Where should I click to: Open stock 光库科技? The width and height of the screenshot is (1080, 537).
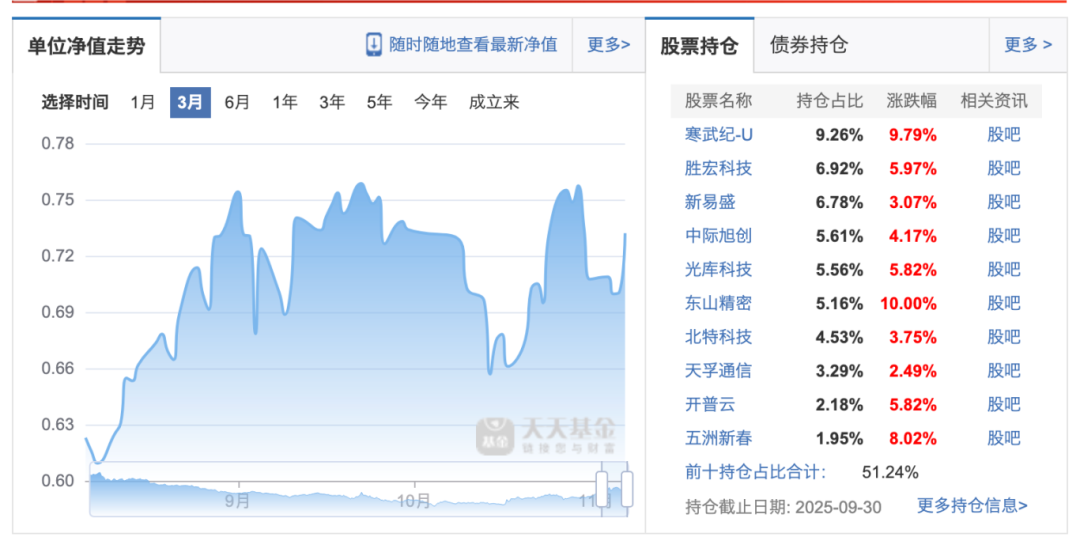[x=718, y=270]
